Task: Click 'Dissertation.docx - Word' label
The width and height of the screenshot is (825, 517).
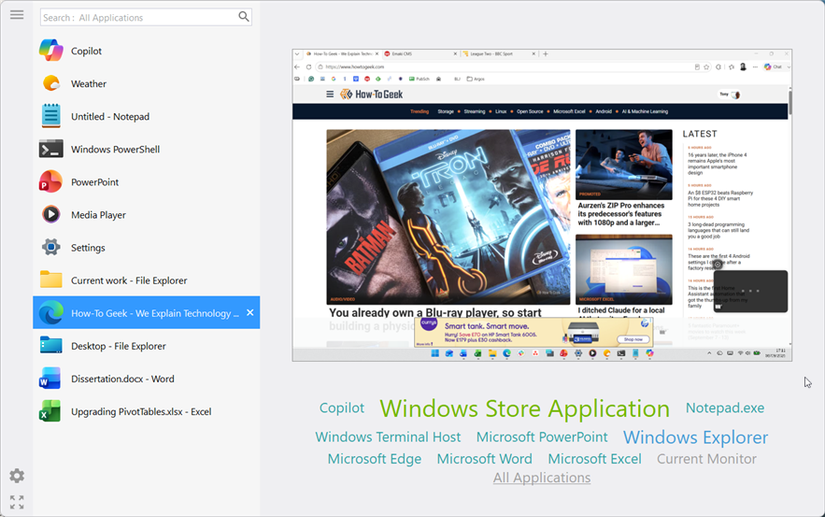Action: [x=123, y=379]
